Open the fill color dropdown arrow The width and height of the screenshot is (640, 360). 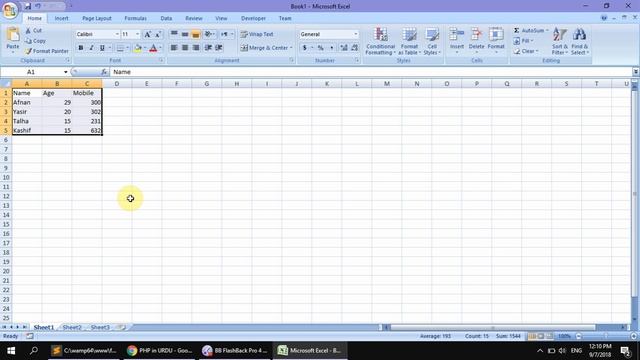(144, 48)
